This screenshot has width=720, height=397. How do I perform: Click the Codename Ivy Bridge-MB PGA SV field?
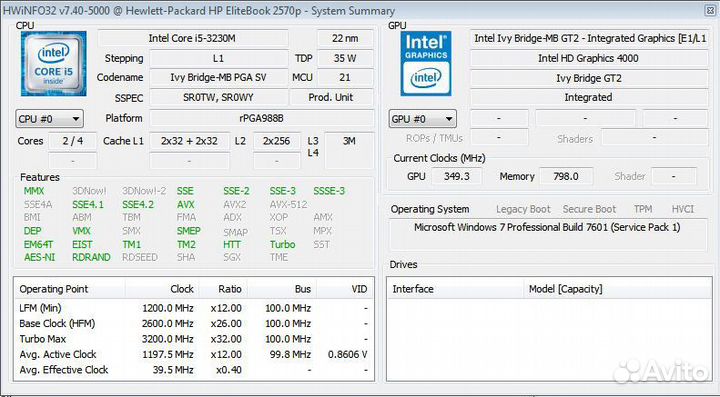coord(219,78)
